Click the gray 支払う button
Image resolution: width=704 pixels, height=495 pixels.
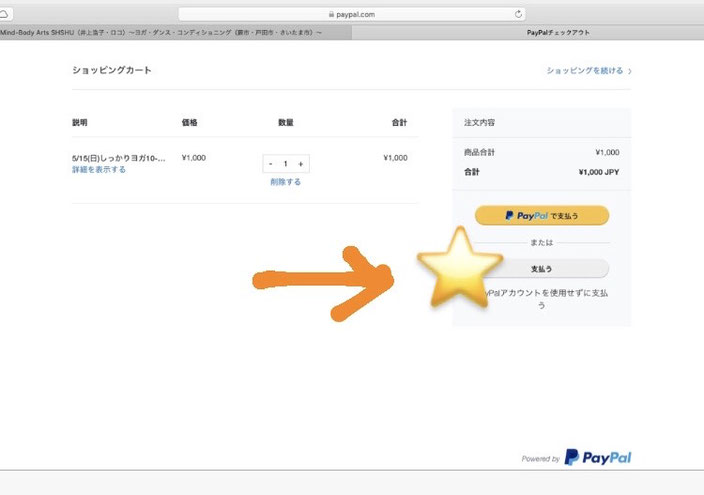pyautogui.click(x=542, y=269)
